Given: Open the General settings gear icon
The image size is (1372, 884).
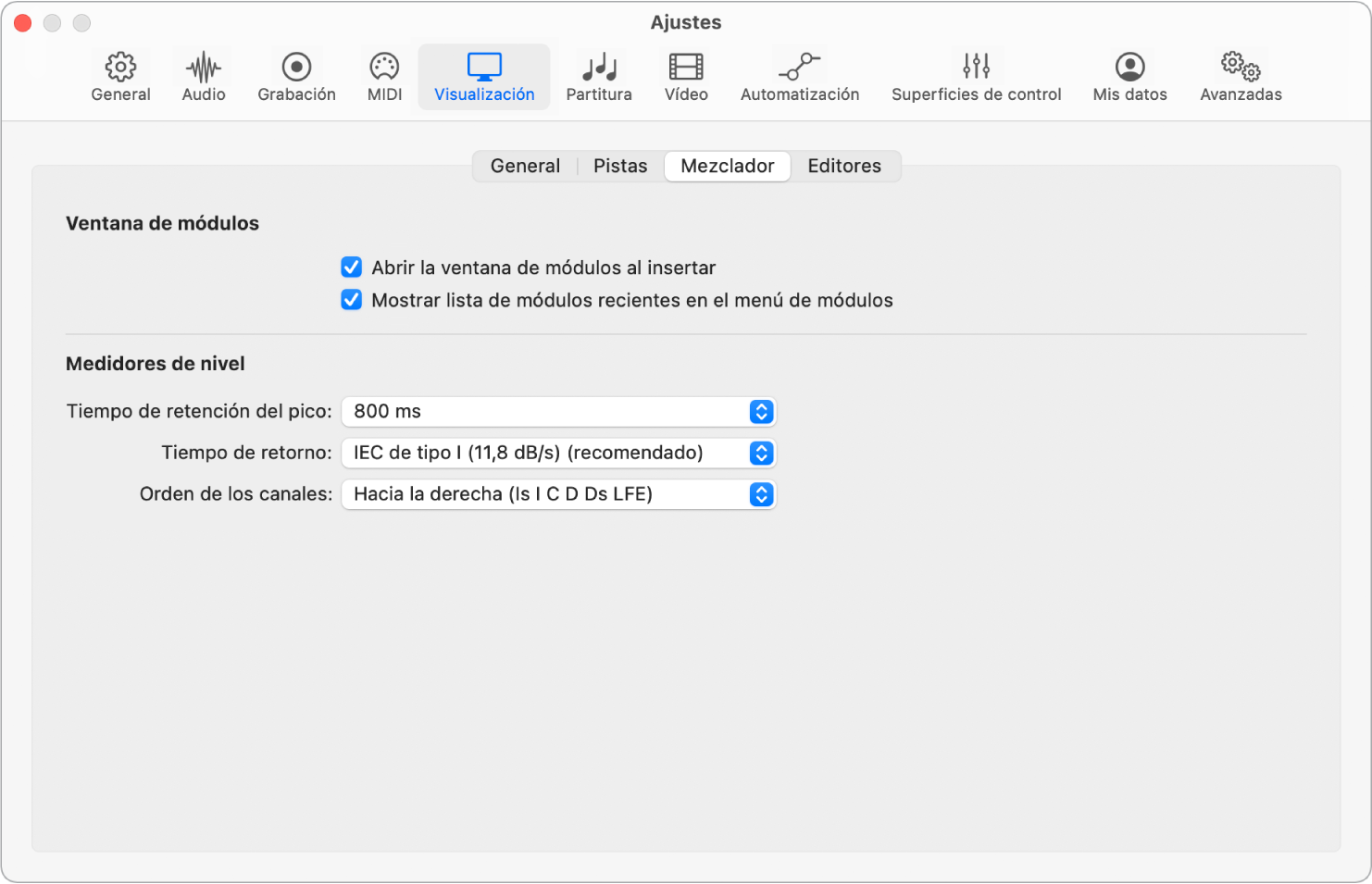Looking at the screenshot, I should tap(120, 77).
